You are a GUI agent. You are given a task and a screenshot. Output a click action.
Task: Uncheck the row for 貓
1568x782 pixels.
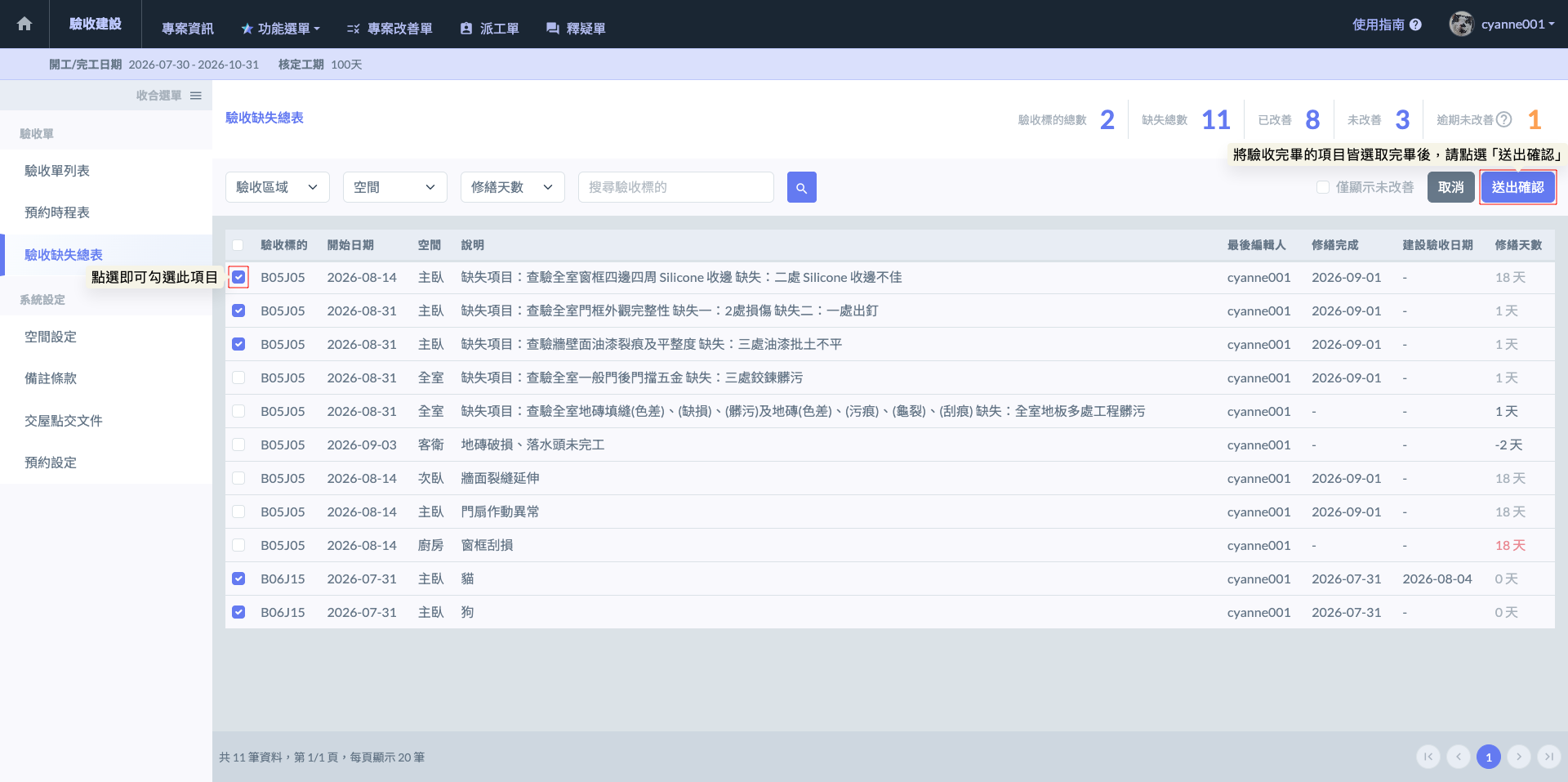pos(238,579)
